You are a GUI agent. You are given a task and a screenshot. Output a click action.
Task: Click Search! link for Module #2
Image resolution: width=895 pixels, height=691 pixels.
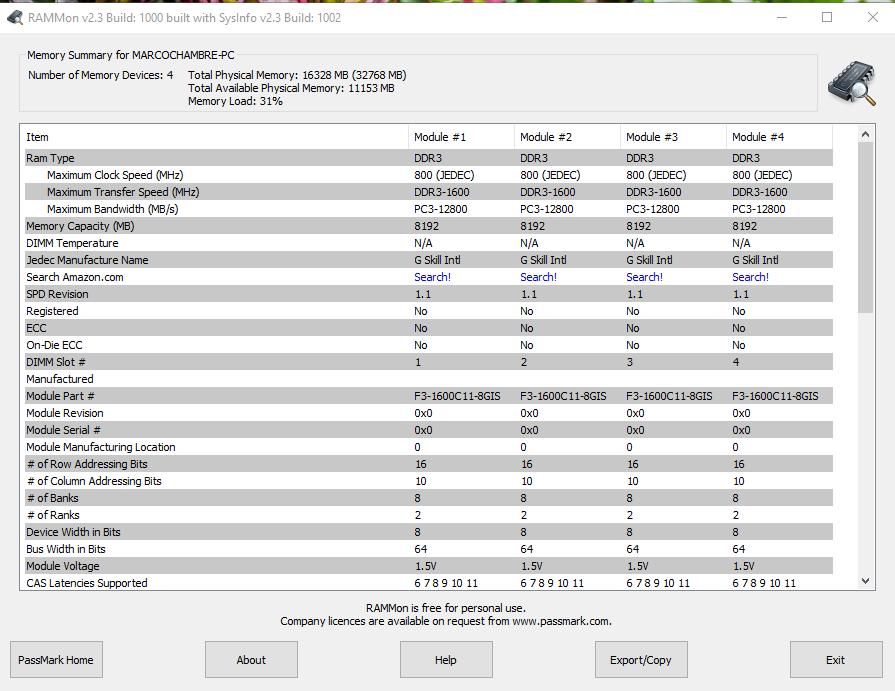coord(538,277)
